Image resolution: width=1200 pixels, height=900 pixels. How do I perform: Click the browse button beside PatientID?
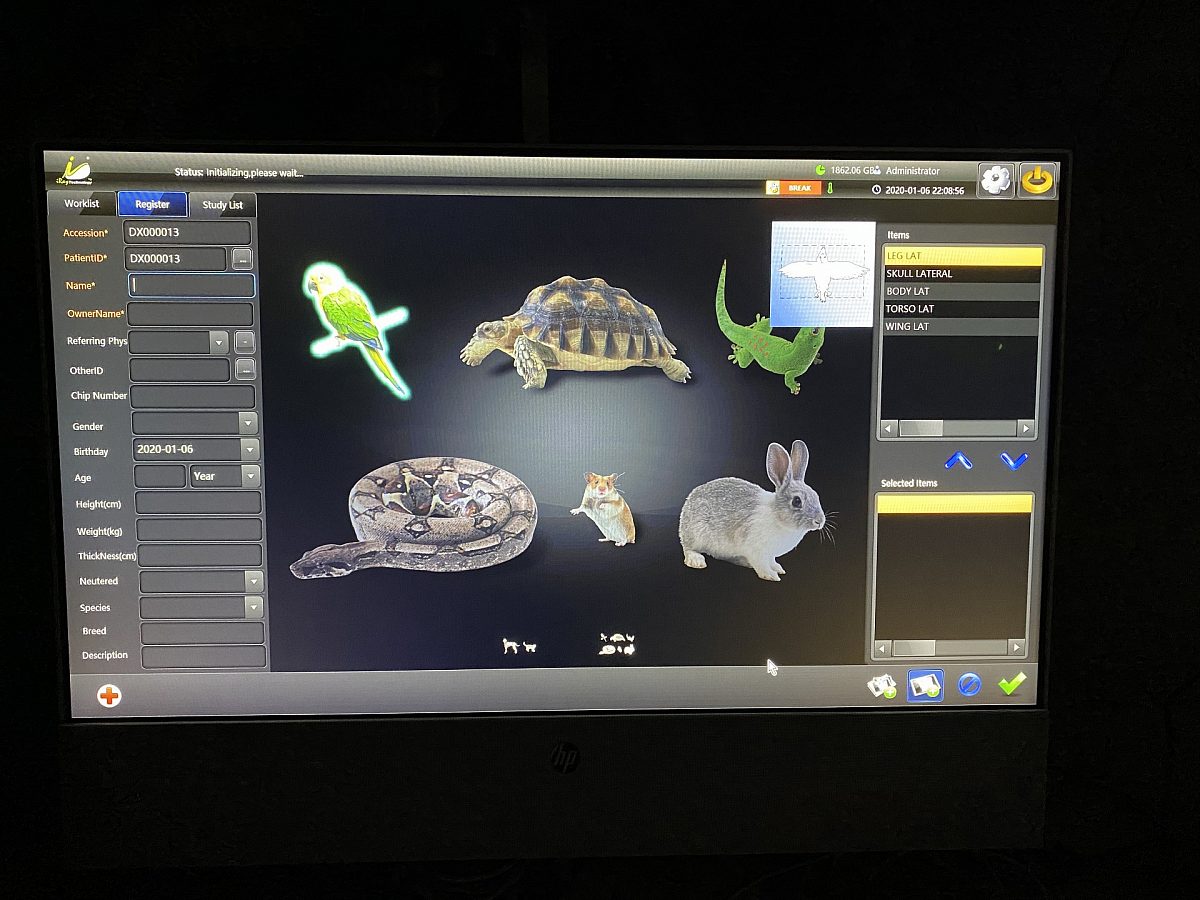[242, 259]
